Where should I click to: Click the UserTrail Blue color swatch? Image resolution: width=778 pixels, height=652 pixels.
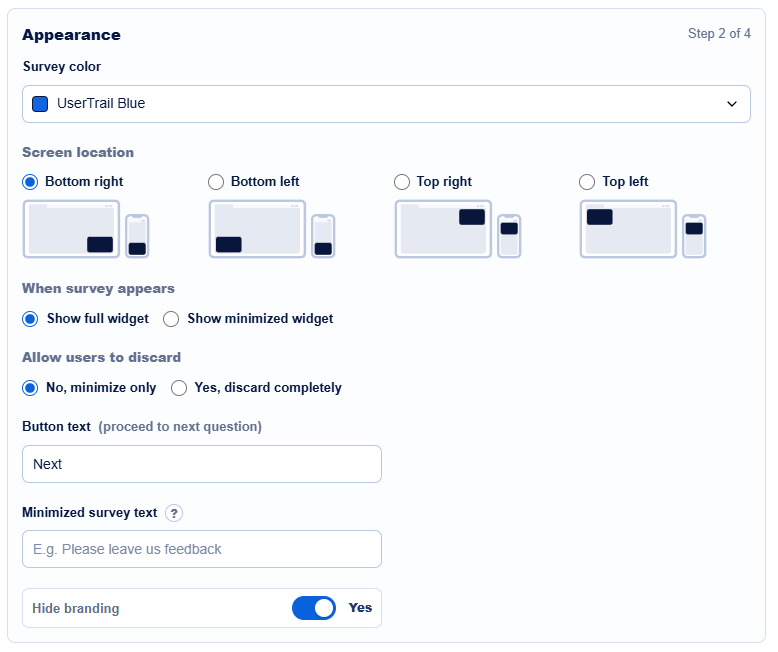pyautogui.click(x=40, y=104)
